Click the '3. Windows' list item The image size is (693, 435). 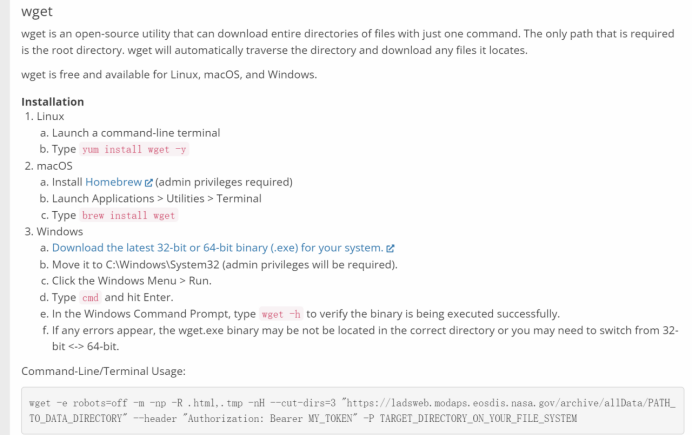point(54,232)
